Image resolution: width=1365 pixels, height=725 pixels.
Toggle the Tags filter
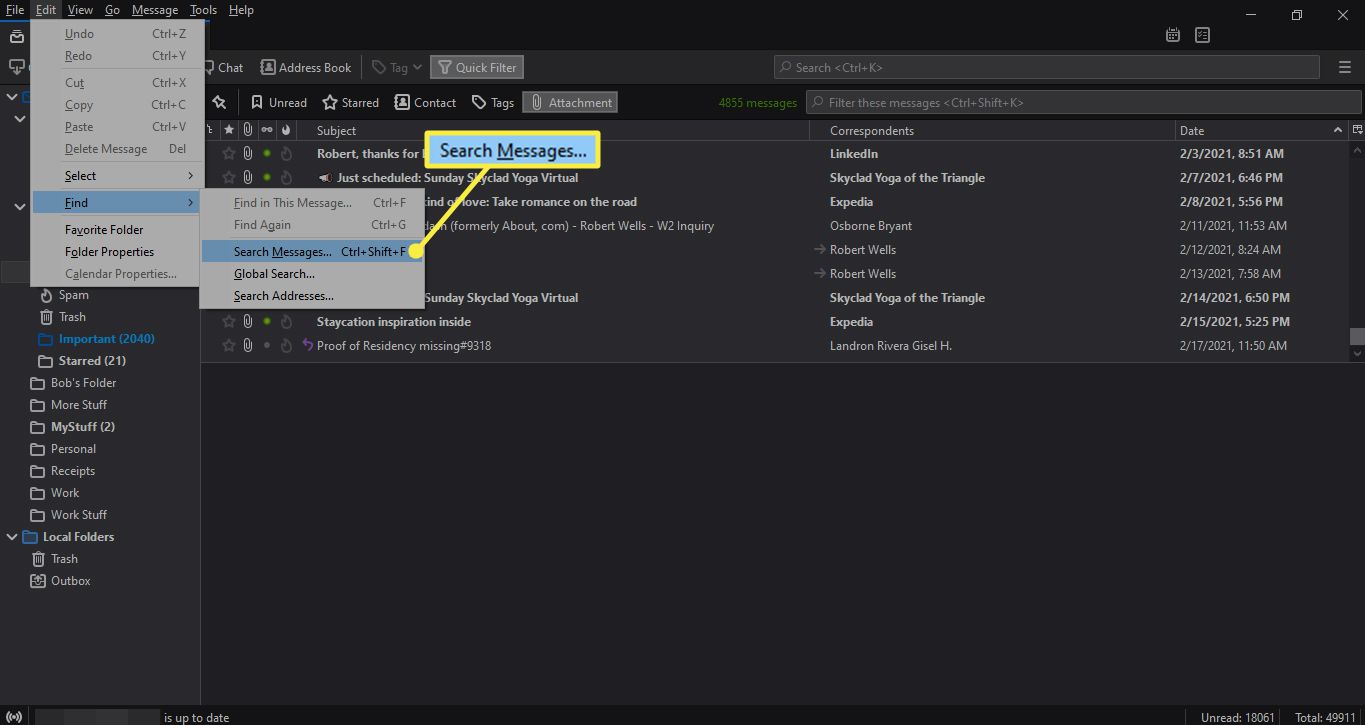[x=492, y=102]
